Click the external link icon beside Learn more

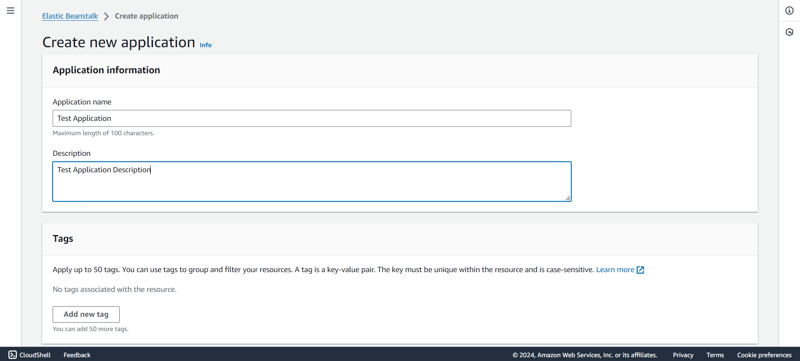[x=640, y=270]
